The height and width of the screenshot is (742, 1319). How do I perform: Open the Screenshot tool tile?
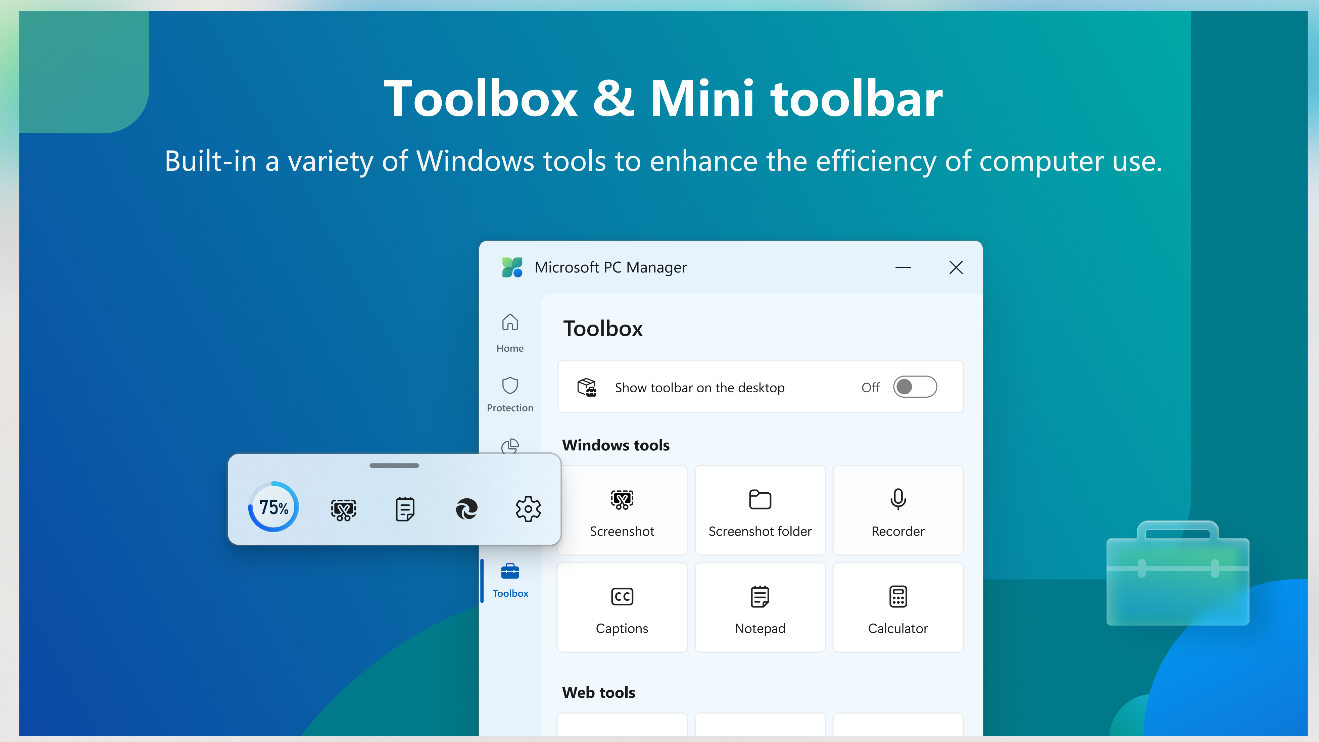point(622,510)
